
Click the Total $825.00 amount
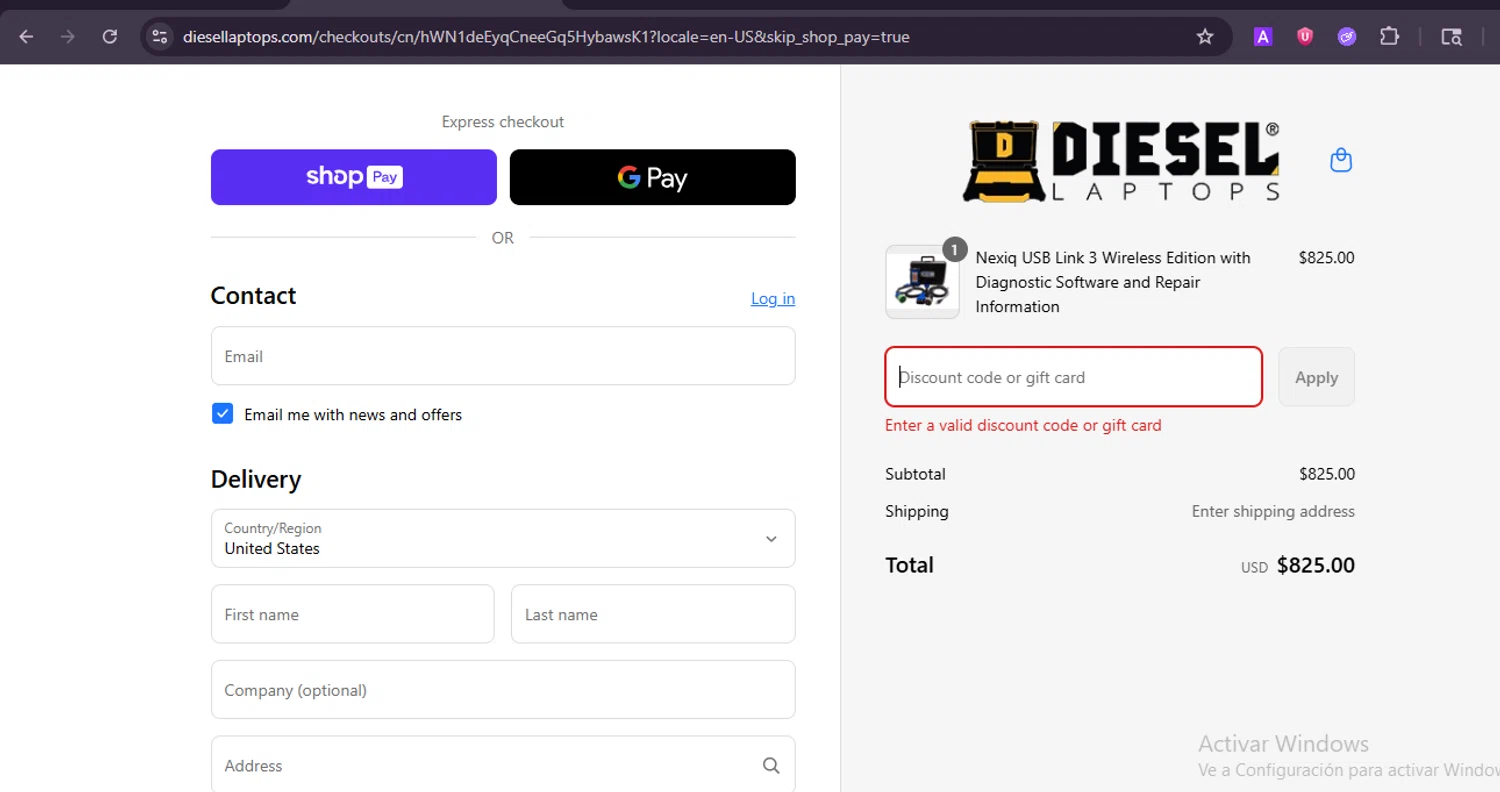[x=1316, y=565]
